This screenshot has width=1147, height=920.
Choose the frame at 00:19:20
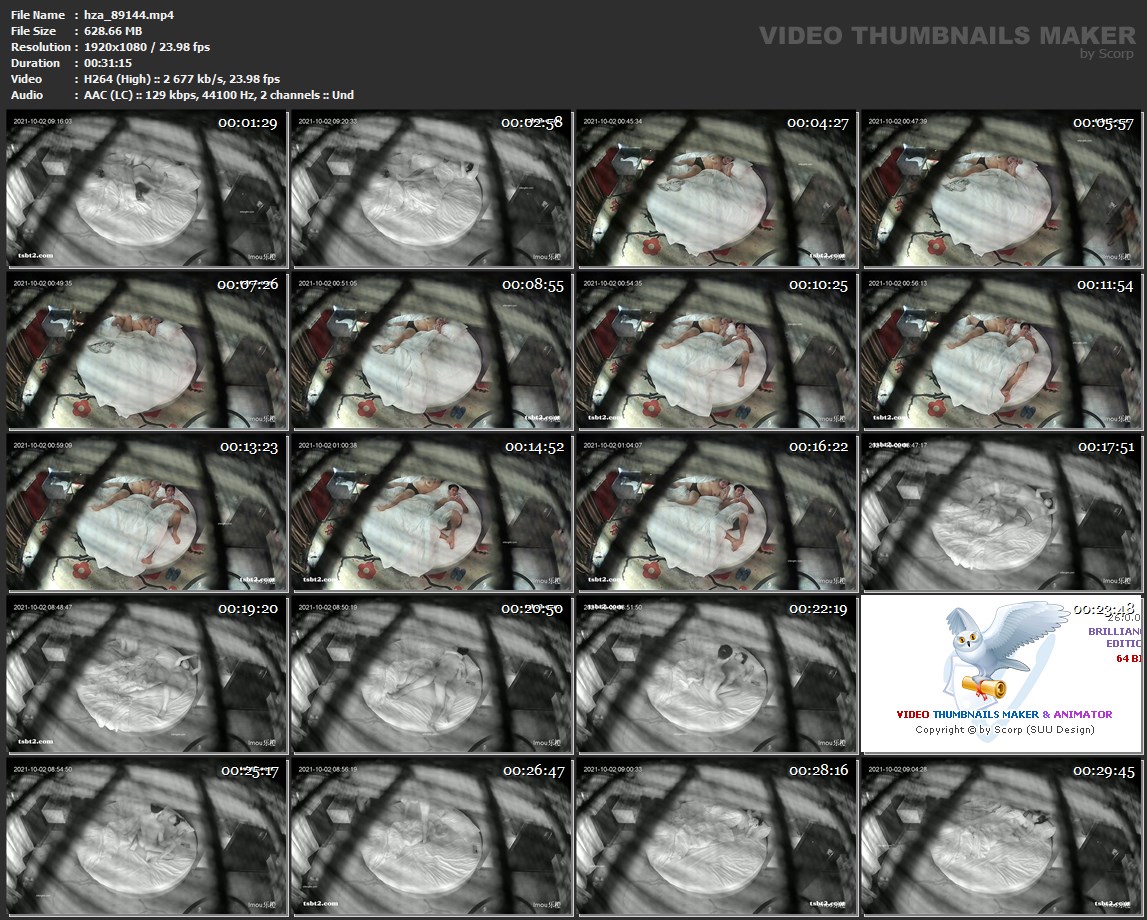tap(147, 674)
